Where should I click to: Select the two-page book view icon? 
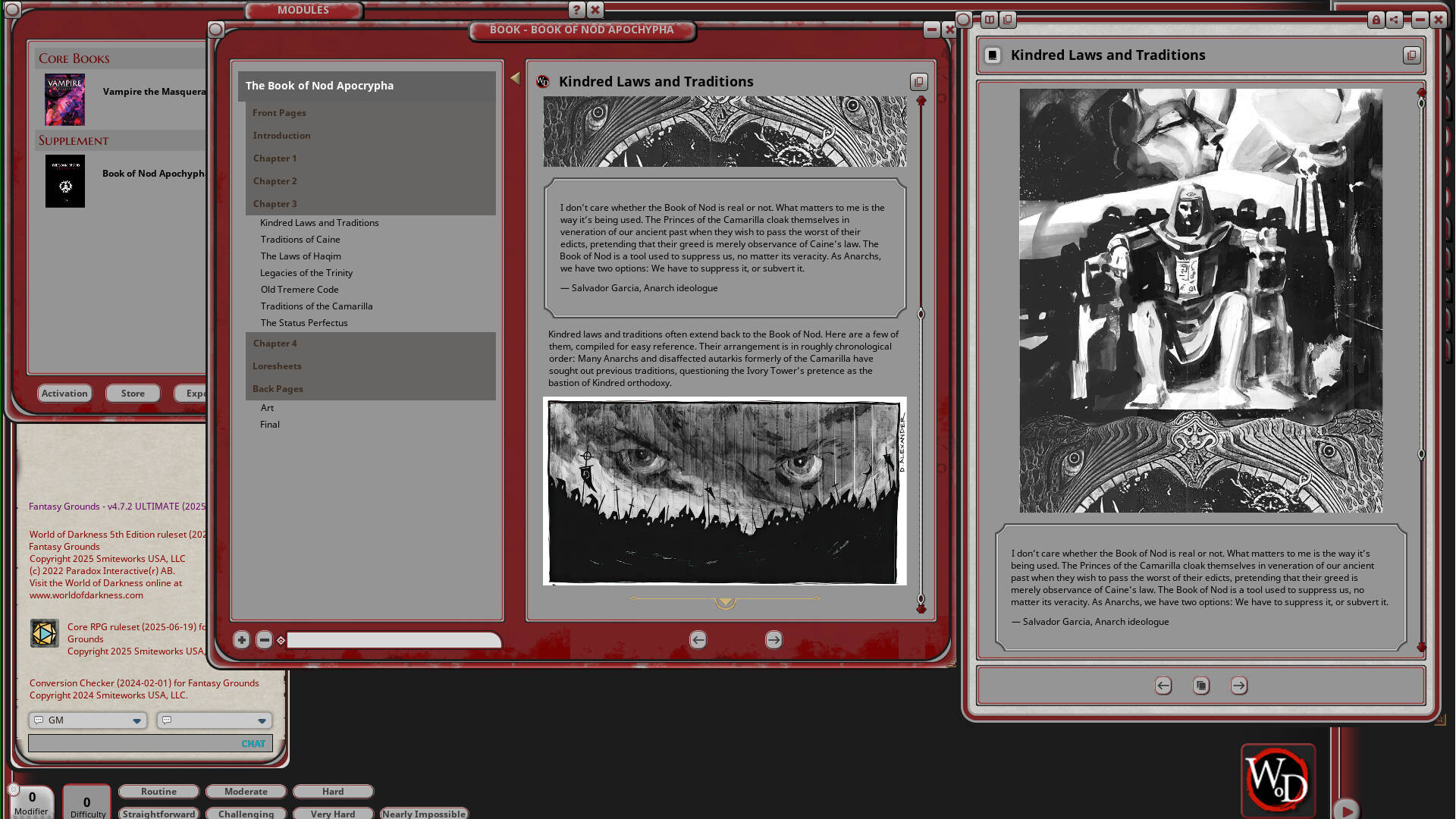click(x=989, y=20)
